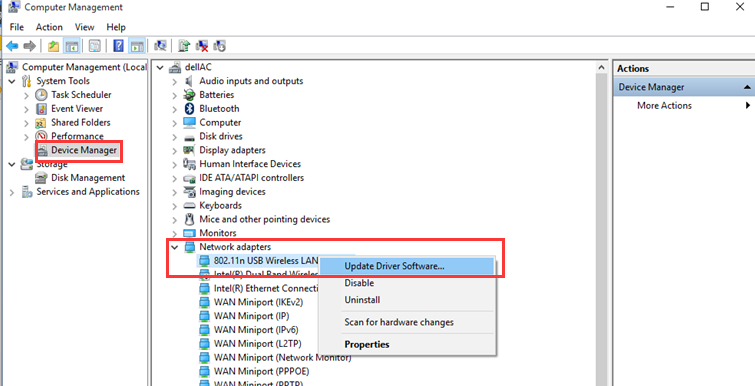
Task: Click the device list scrollbar up arrow
Action: [x=601, y=67]
